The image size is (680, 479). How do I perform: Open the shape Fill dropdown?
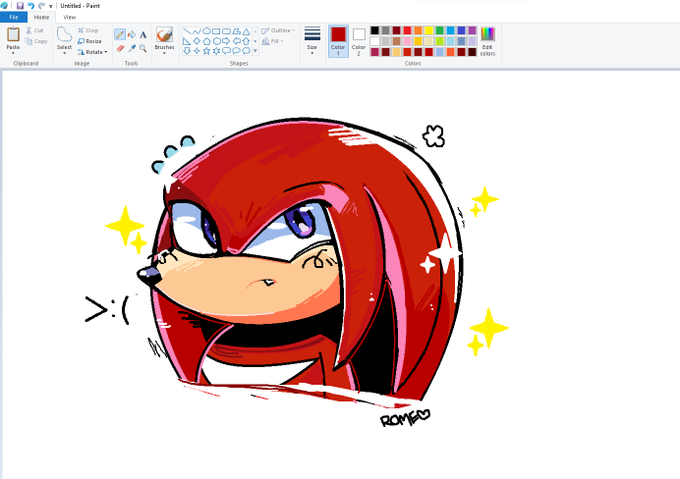273,41
